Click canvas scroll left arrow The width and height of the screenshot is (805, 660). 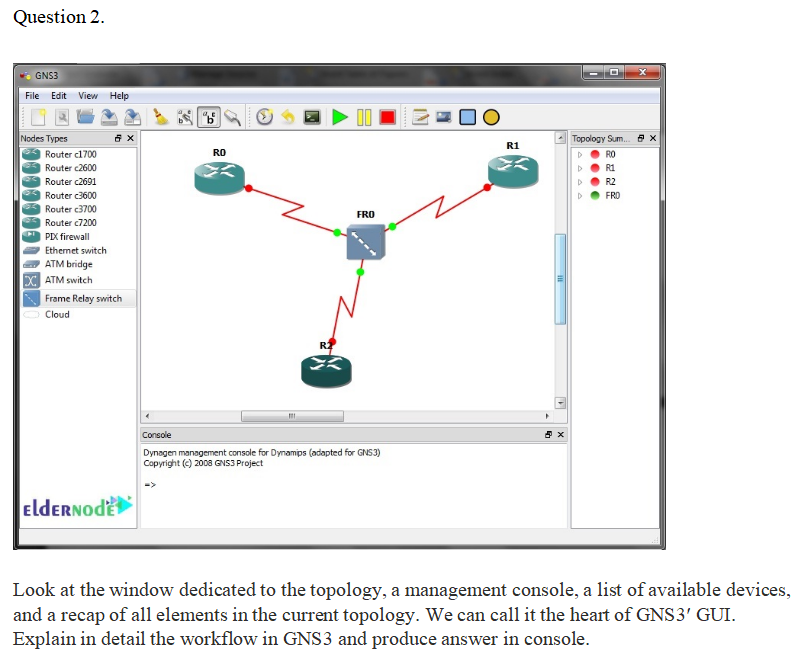tap(147, 416)
